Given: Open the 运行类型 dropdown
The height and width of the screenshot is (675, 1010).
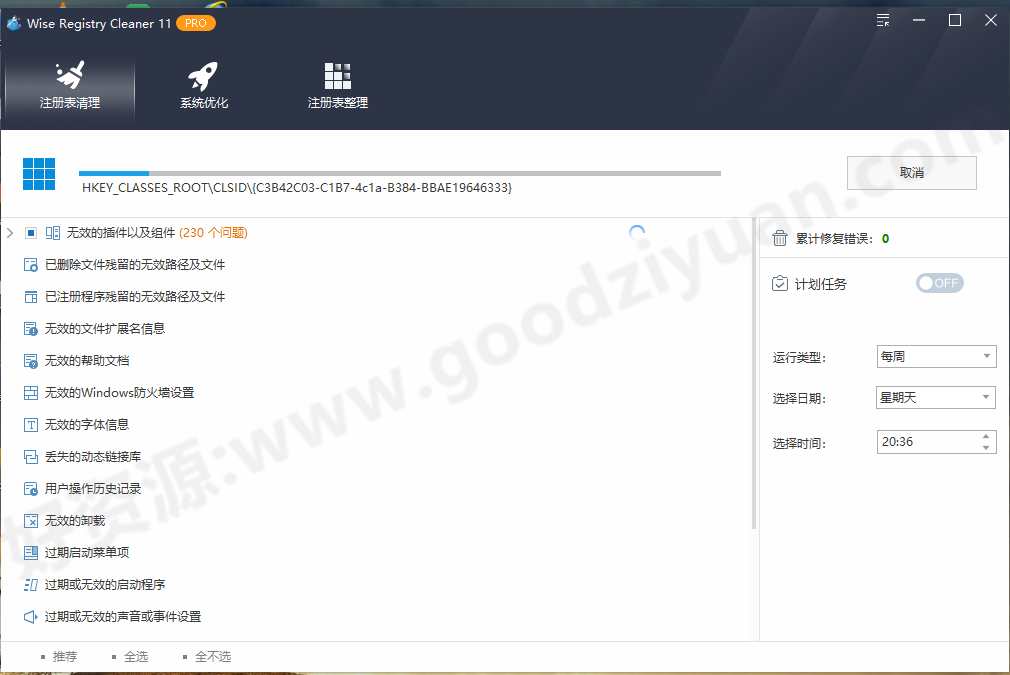Looking at the screenshot, I should [935, 356].
